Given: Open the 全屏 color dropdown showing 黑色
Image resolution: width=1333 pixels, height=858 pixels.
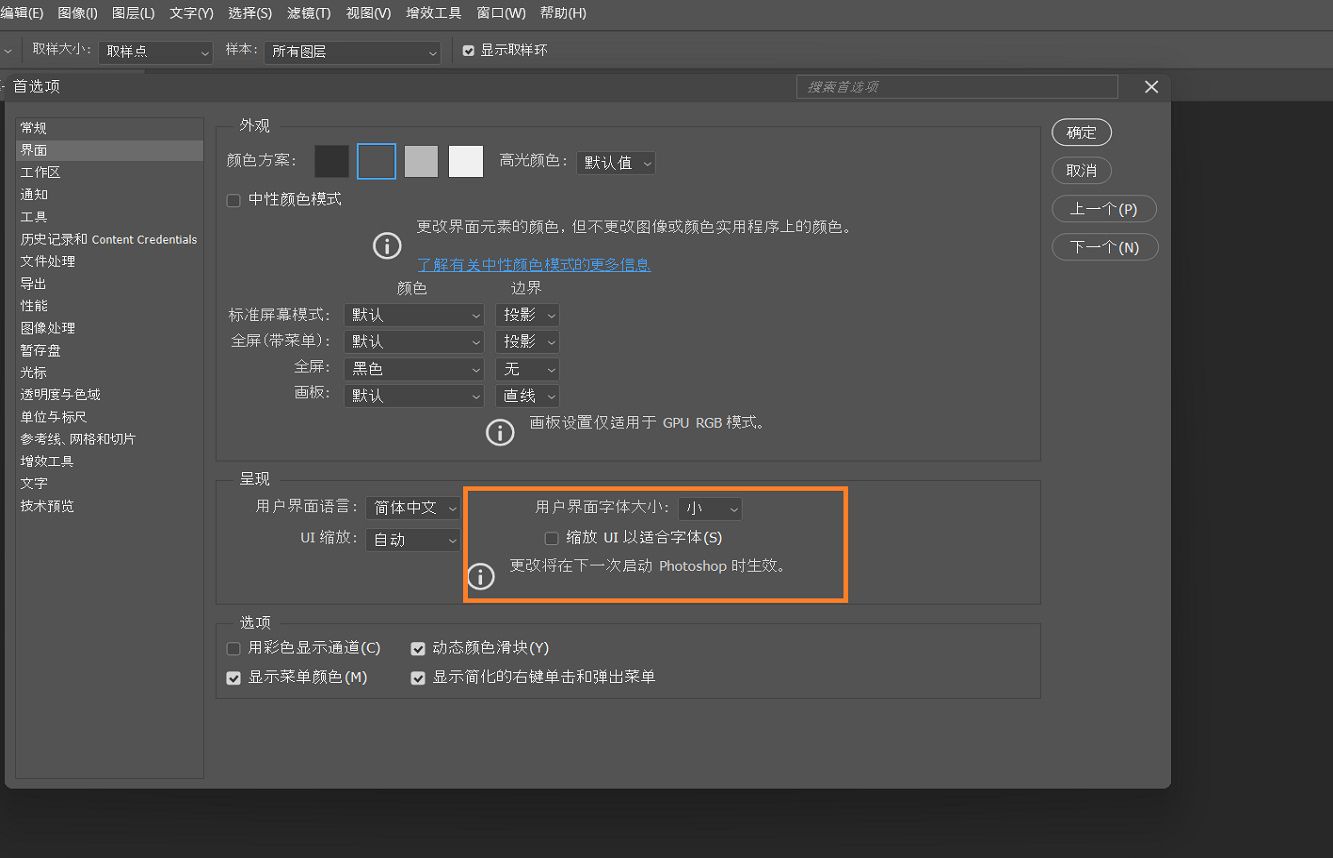Looking at the screenshot, I should (x=414, y=368).
